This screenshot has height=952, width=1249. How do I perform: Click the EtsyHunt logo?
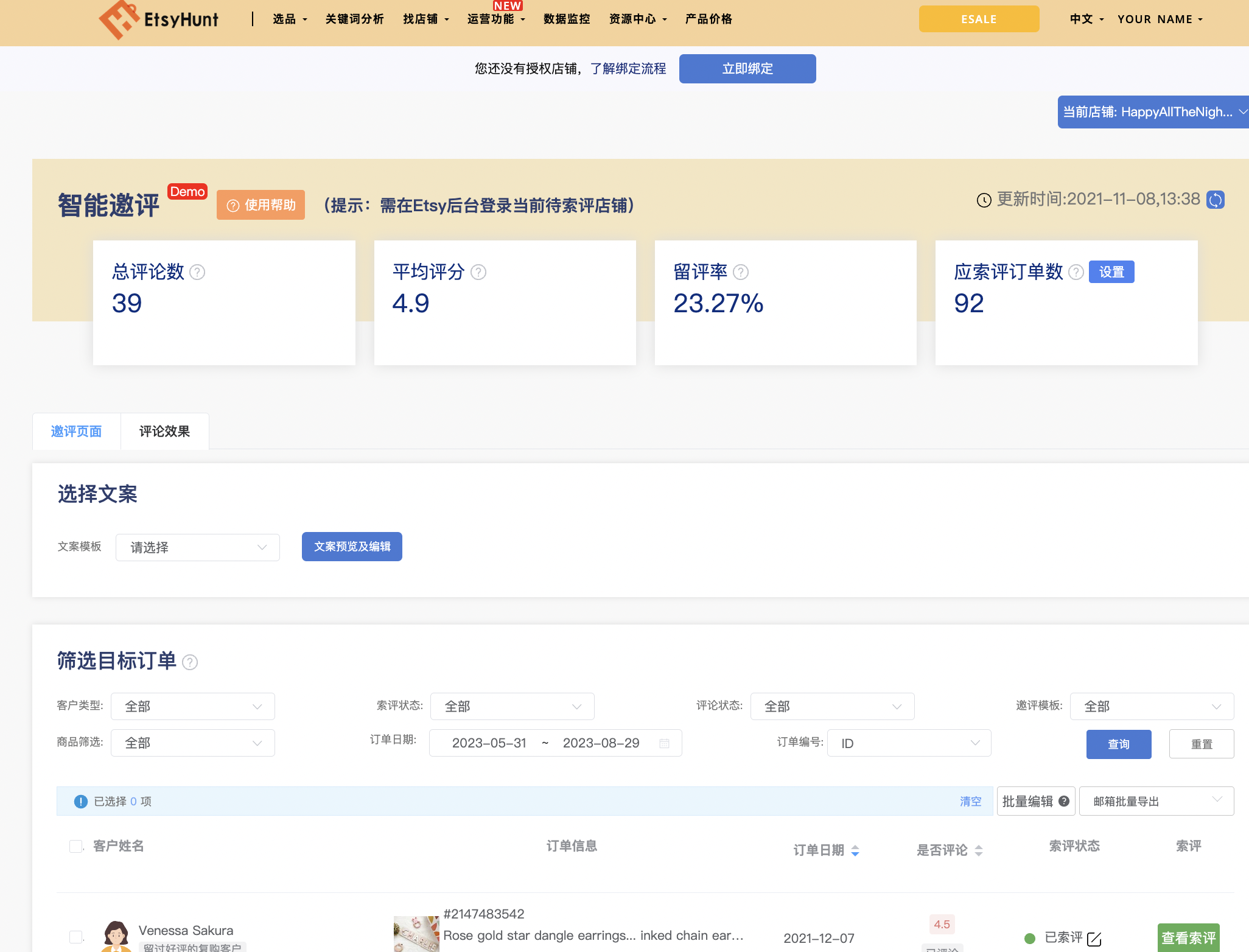[x=159, y=19]
